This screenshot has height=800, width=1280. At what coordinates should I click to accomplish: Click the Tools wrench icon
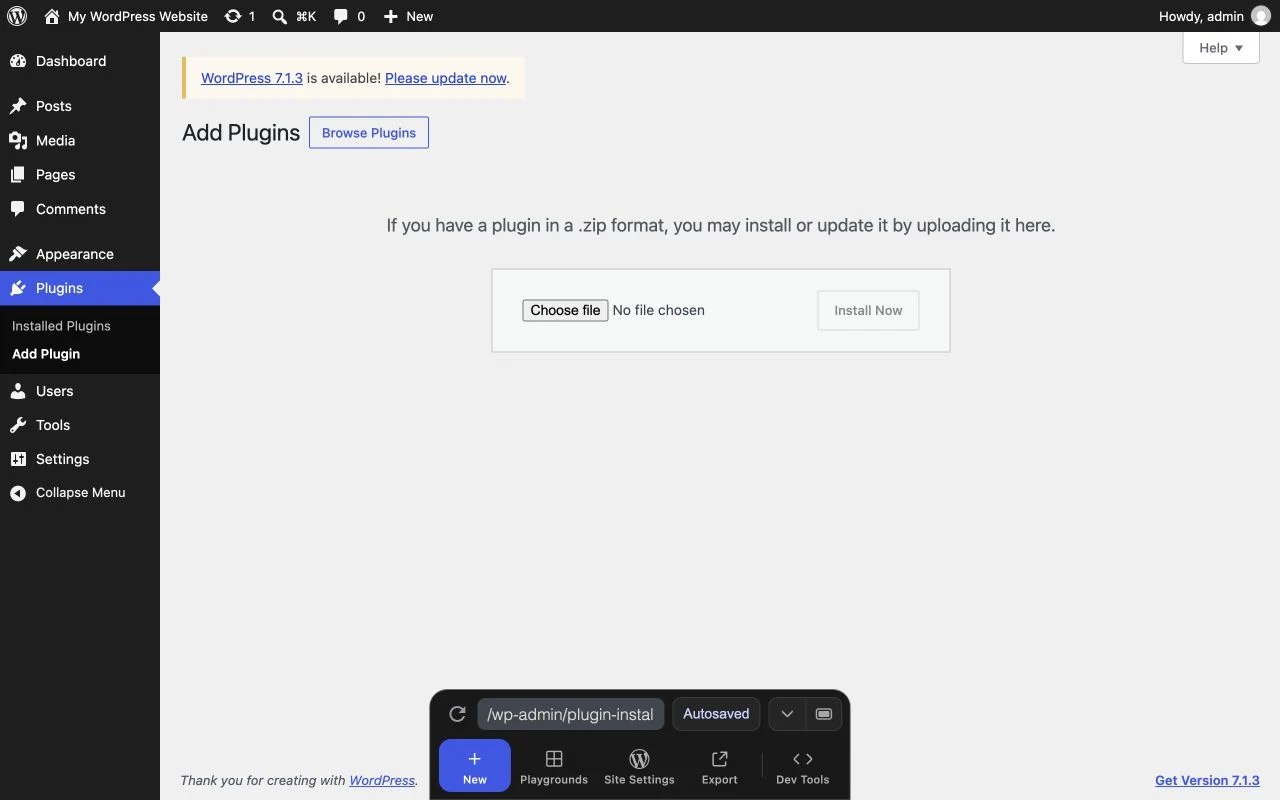(18, 425)
